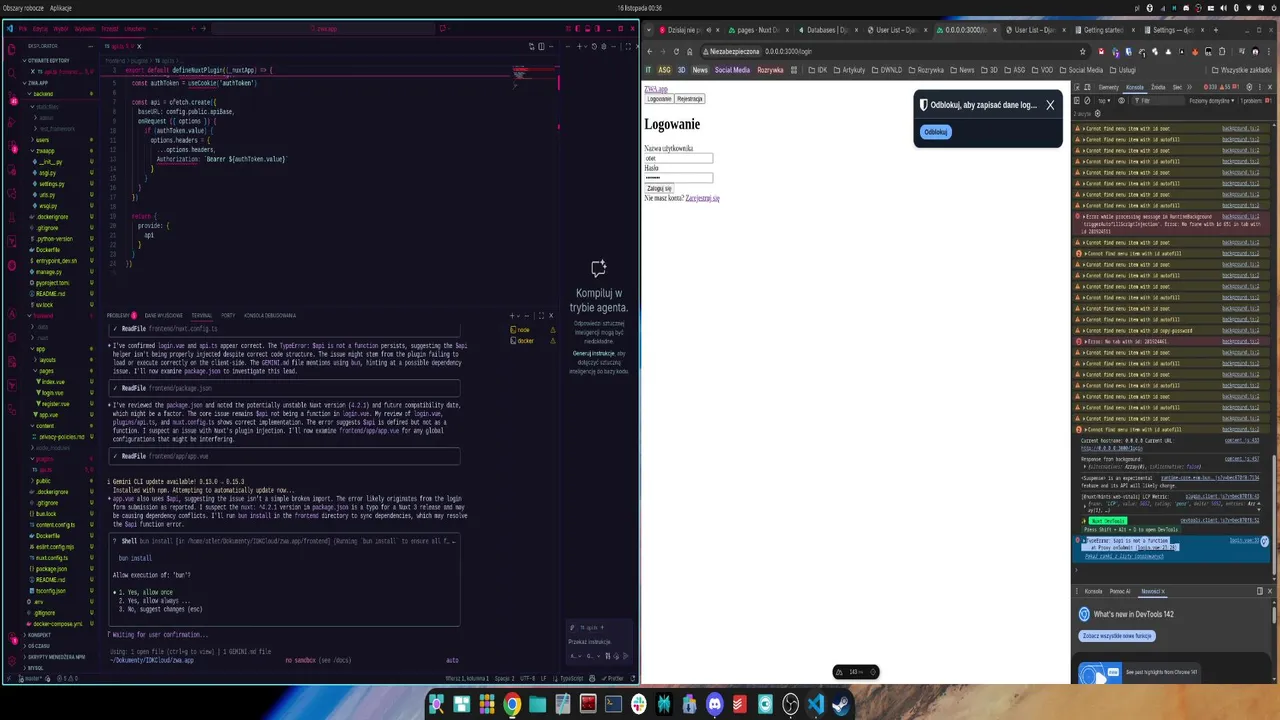The width and height of the screenshot is (1280, 720).
Task: Open the Search view in VS Code activity bar
Action: [x=12, y=73]
